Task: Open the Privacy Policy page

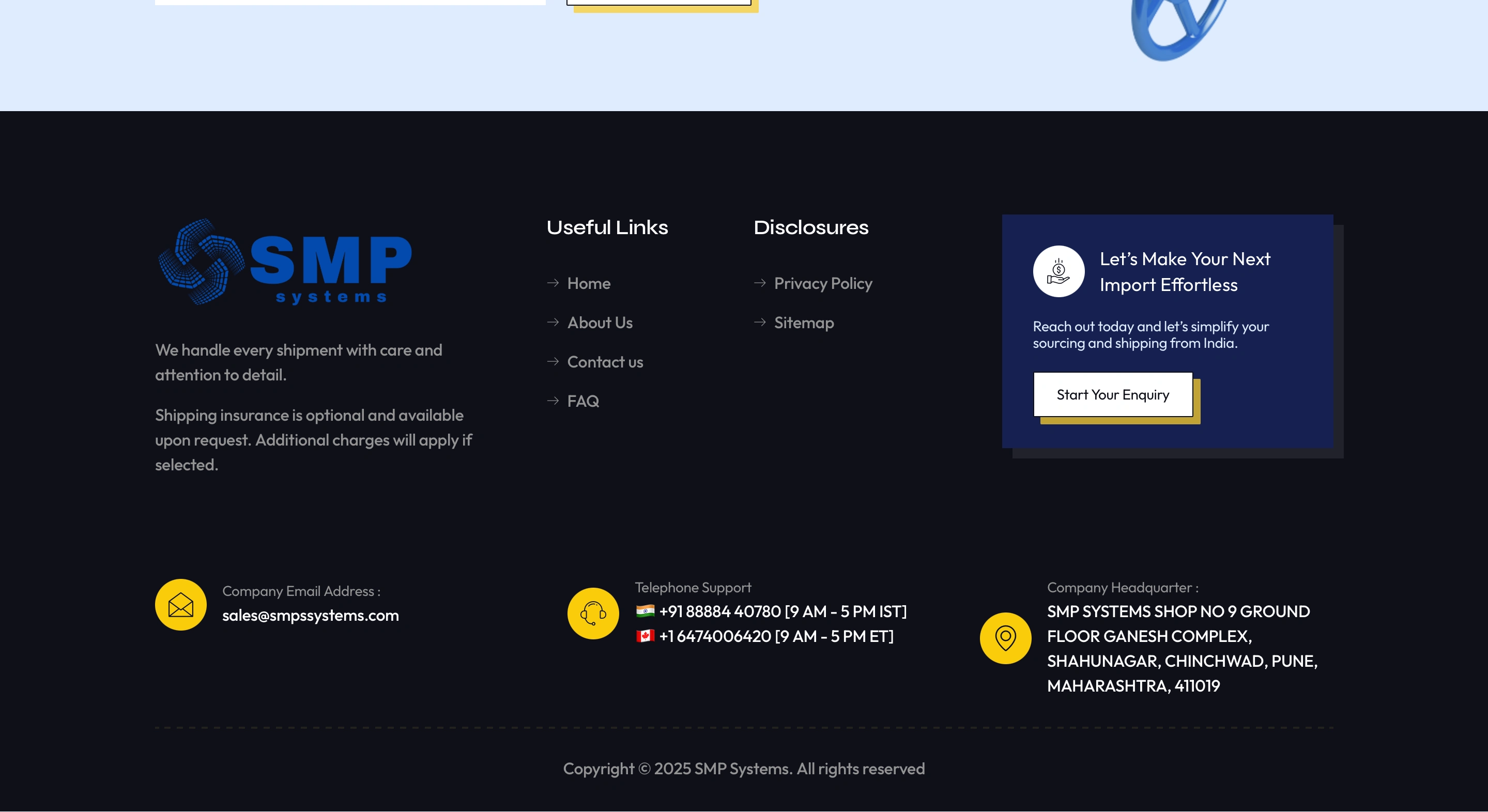Action: pyautogui.click(x=823, y=284)
